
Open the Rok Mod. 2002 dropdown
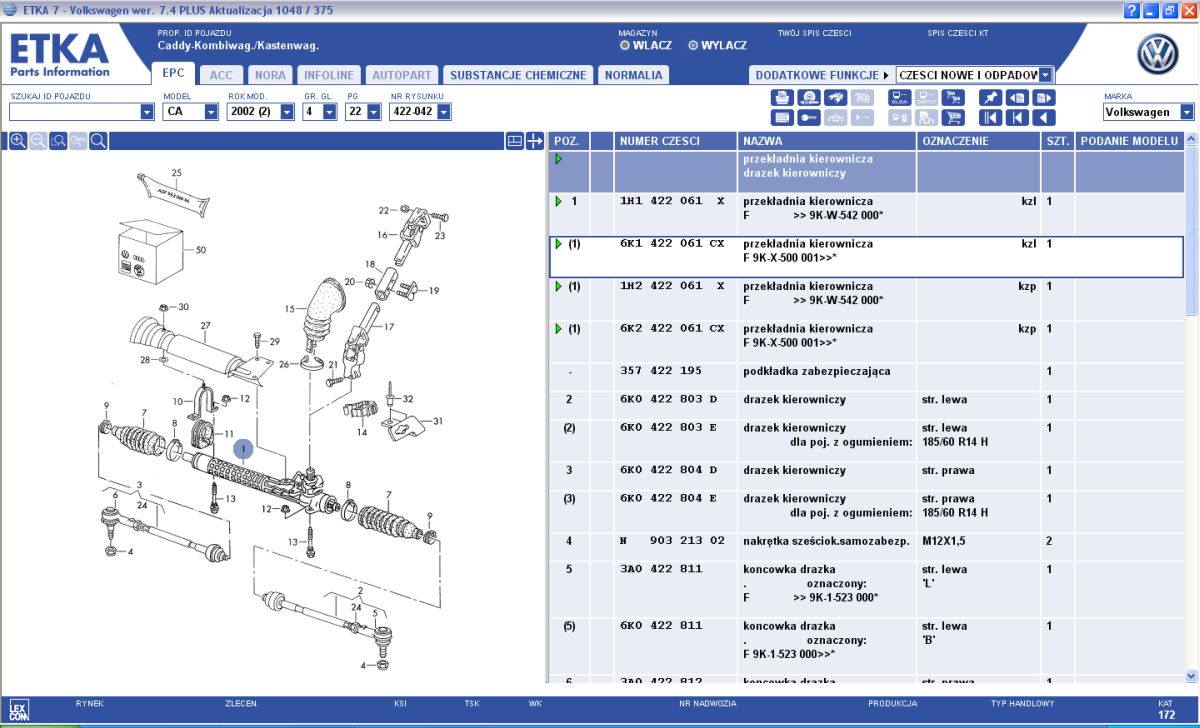coord(287,112)
